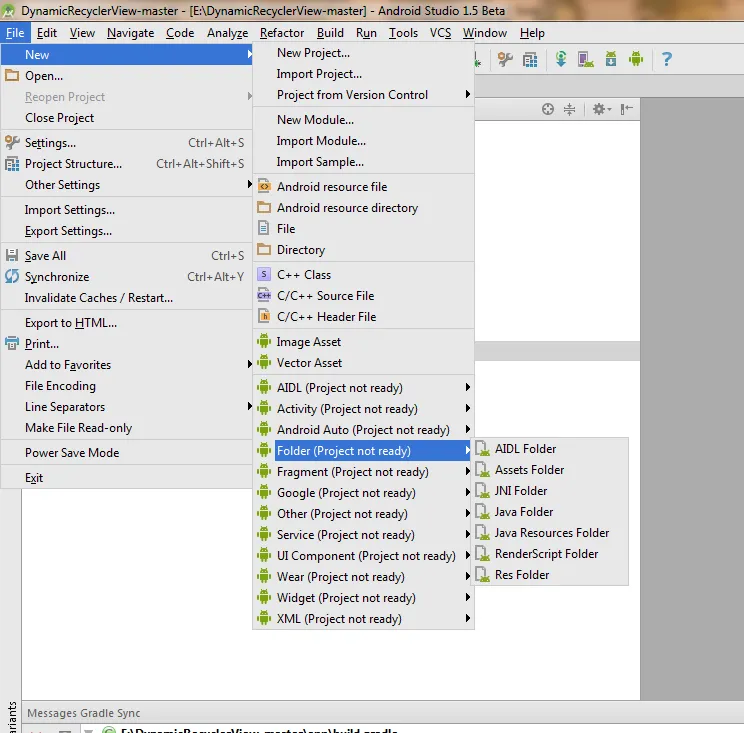Open the Android Device Monitor icon

pyautogui.click(x=636, y=59)
